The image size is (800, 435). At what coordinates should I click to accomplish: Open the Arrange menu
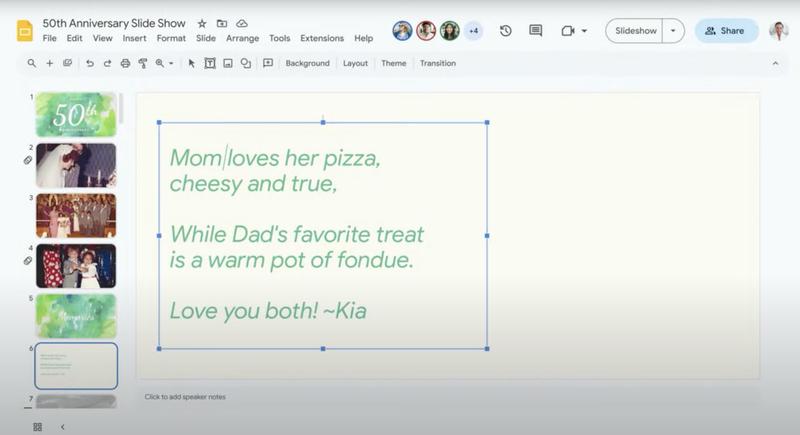click(242, 38)
